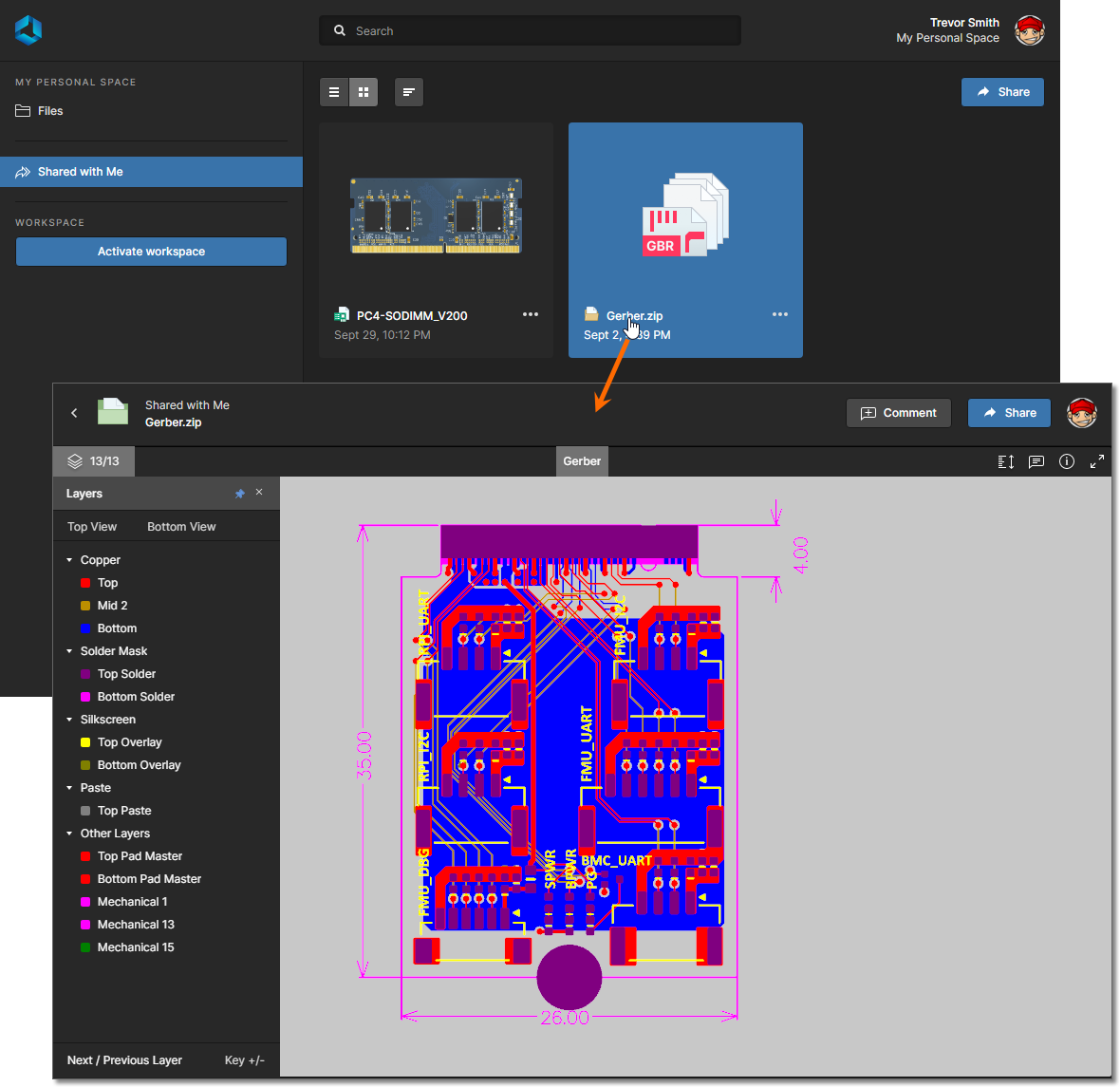The image size is (1120, 1087).
Task: Go back using the arrow
Action: 74,413
